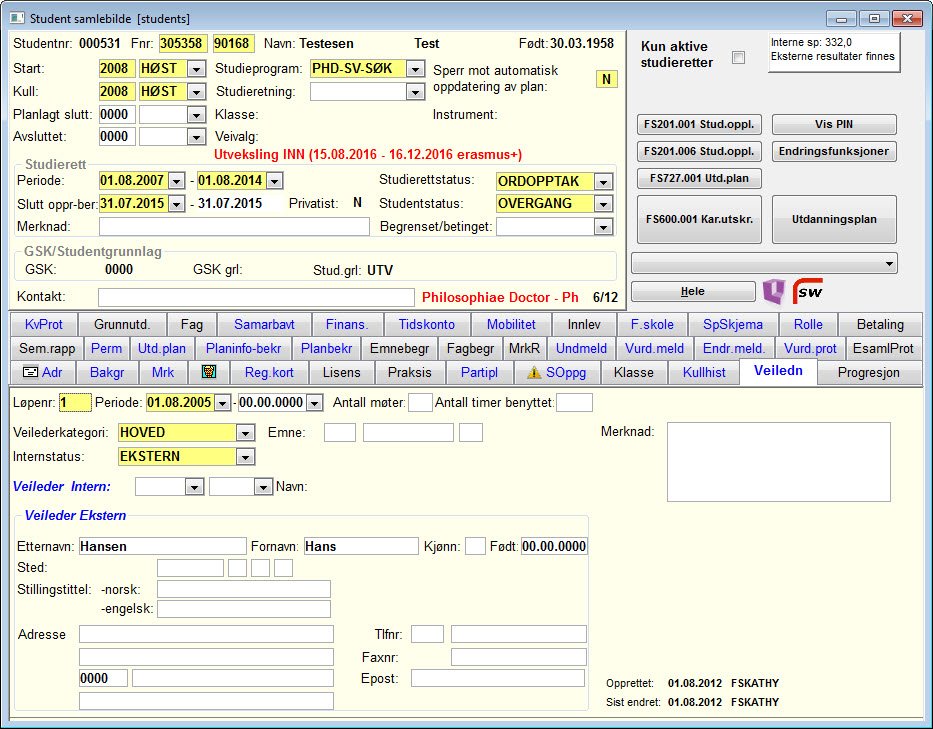Open the Adr tab with envelope icon

tap(43, 373)
